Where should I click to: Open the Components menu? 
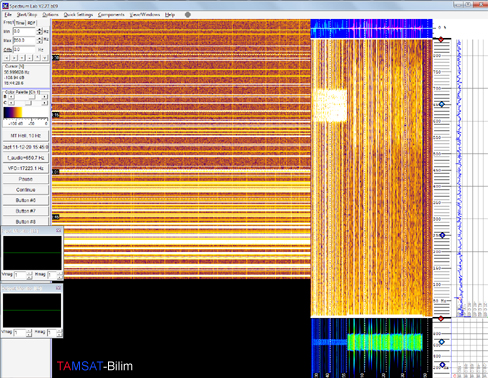pyautogui.click(x=111, y=15)
